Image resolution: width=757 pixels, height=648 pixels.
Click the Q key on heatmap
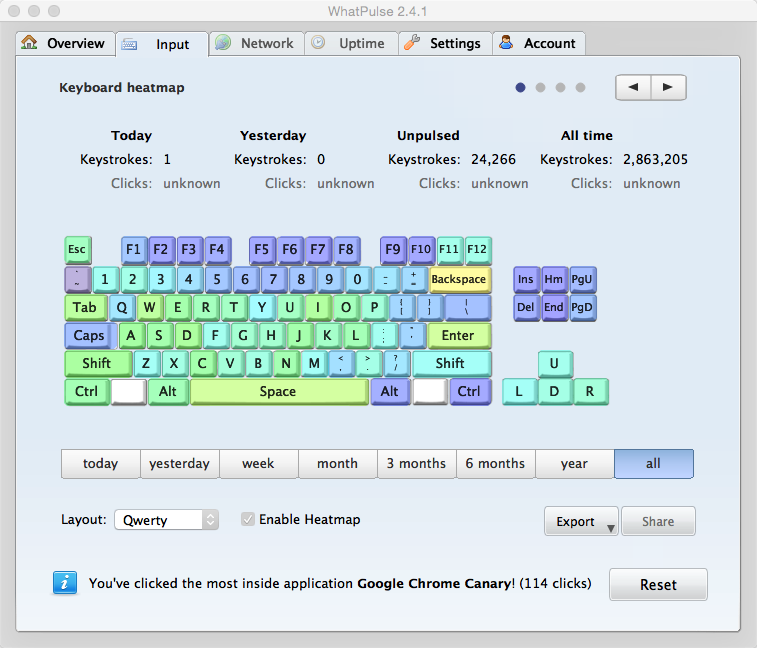(122, 308)
